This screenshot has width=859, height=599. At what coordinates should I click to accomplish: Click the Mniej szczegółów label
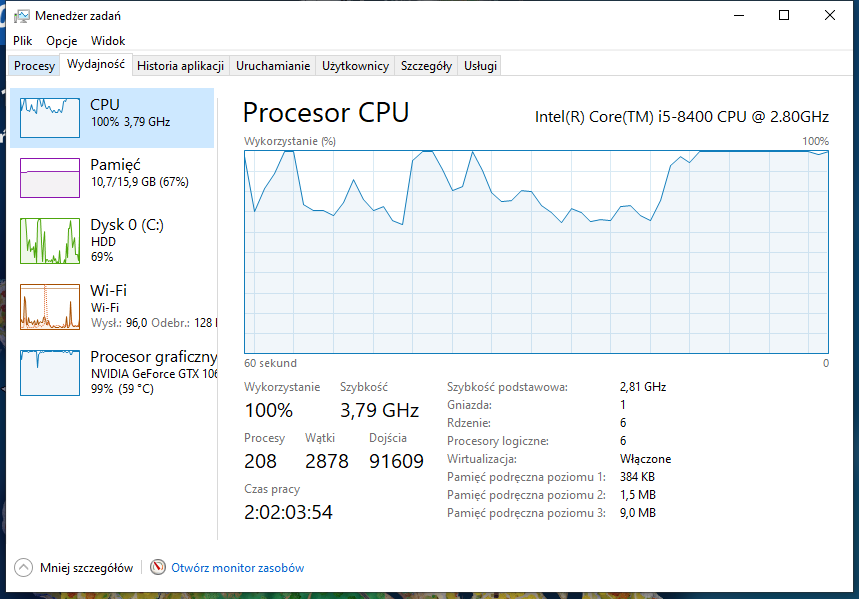coord(87,568)
